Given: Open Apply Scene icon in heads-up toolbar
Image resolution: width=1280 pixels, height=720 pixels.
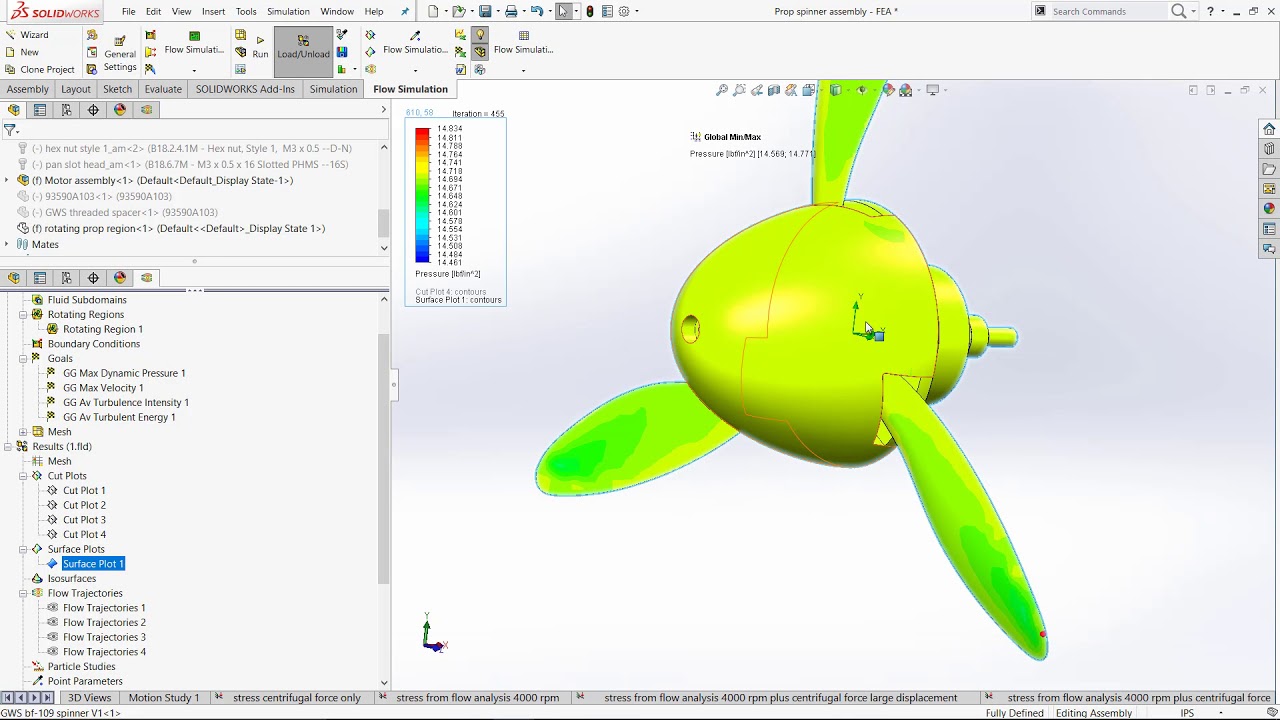Looking at the screenshot, I should point(906,90).
